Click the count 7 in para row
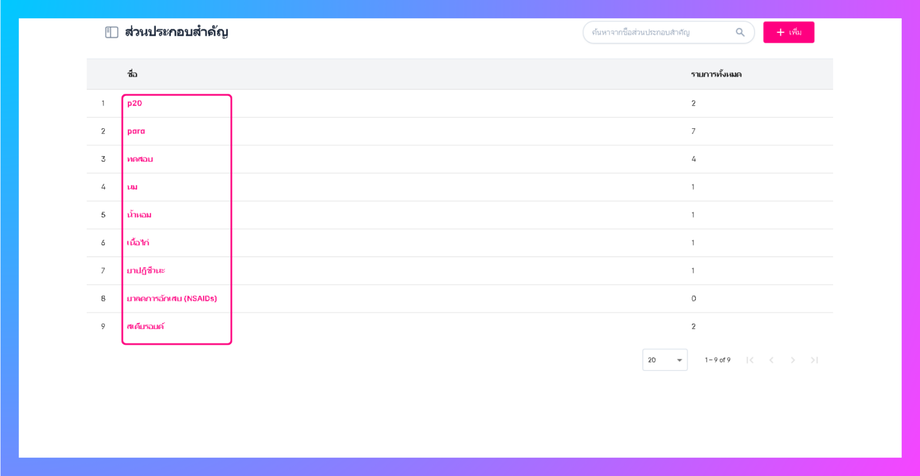Image resolution: width=920 pixels, height=476 pixels. coord(694,131)
